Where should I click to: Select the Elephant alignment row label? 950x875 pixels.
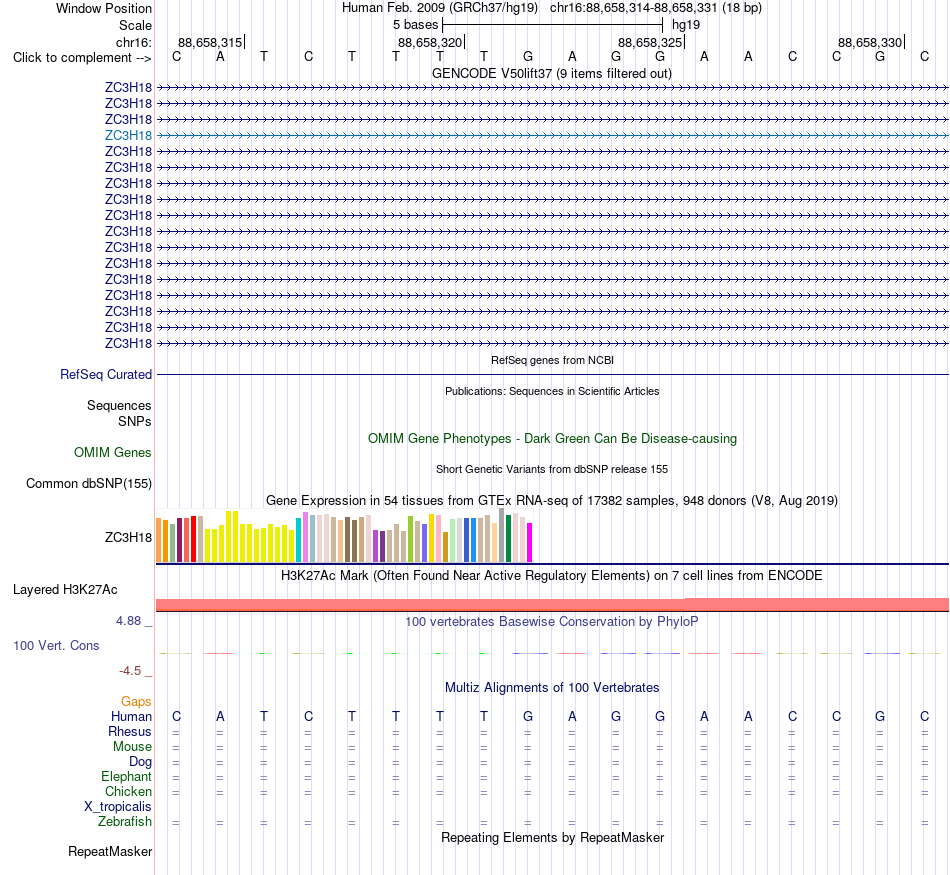point(126,777)
